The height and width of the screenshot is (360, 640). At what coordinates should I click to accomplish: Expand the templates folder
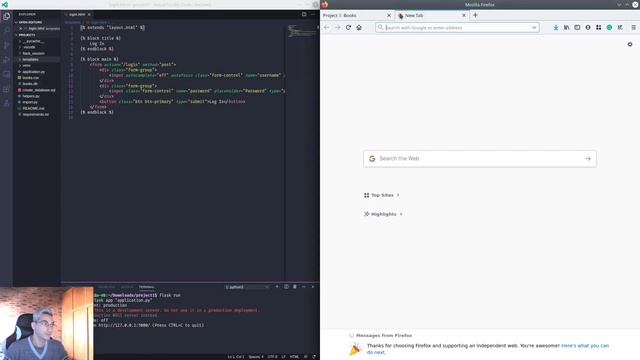pyautogui.click(x=31, y=60)
